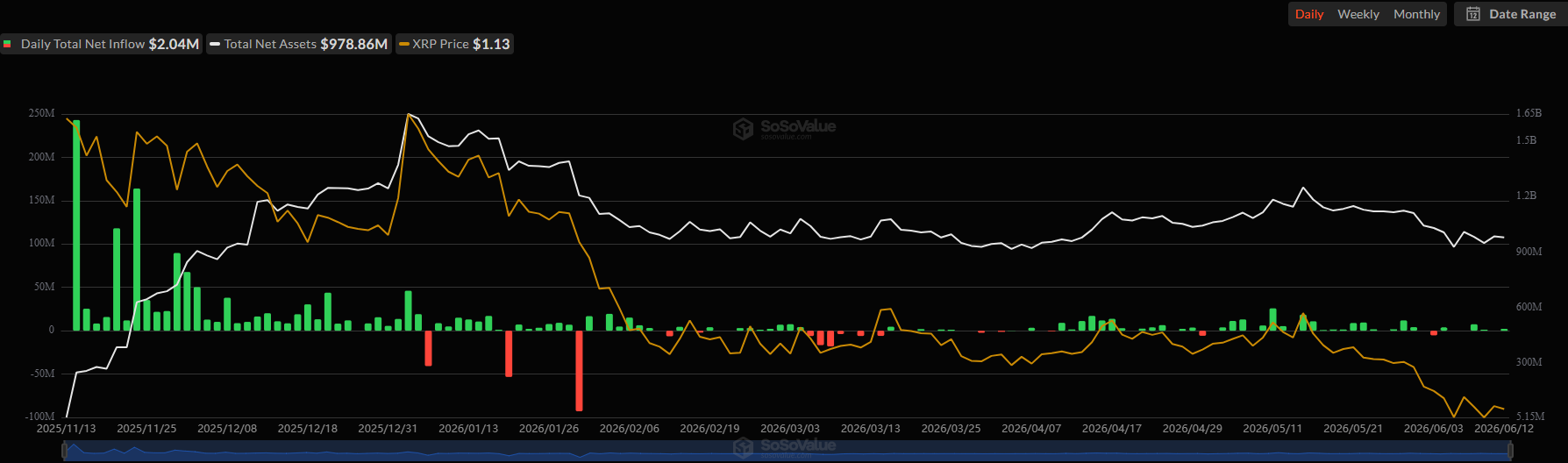Click the 2026/03/25 x-axis date label
This screenshot has width=1568, height=463.
point(951,429)
